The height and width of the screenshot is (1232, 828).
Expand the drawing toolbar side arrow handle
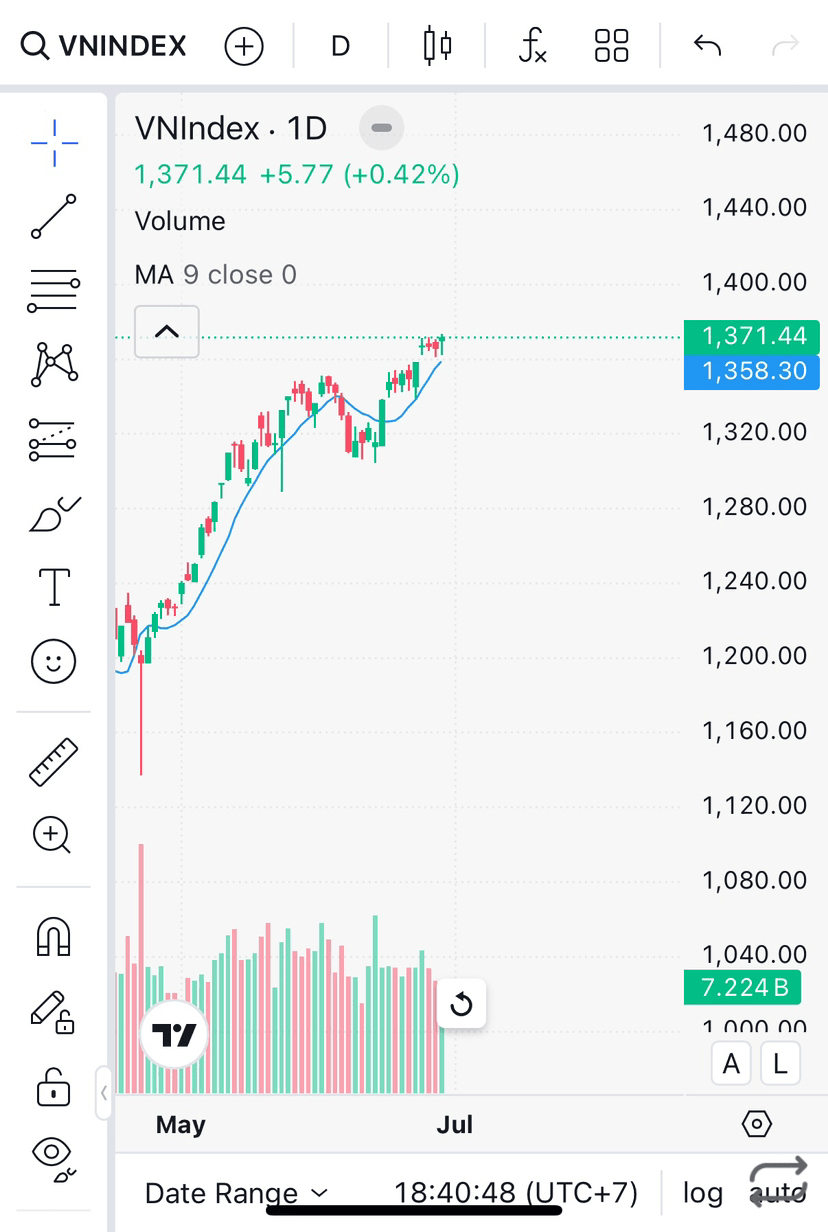pos(104,1092)
